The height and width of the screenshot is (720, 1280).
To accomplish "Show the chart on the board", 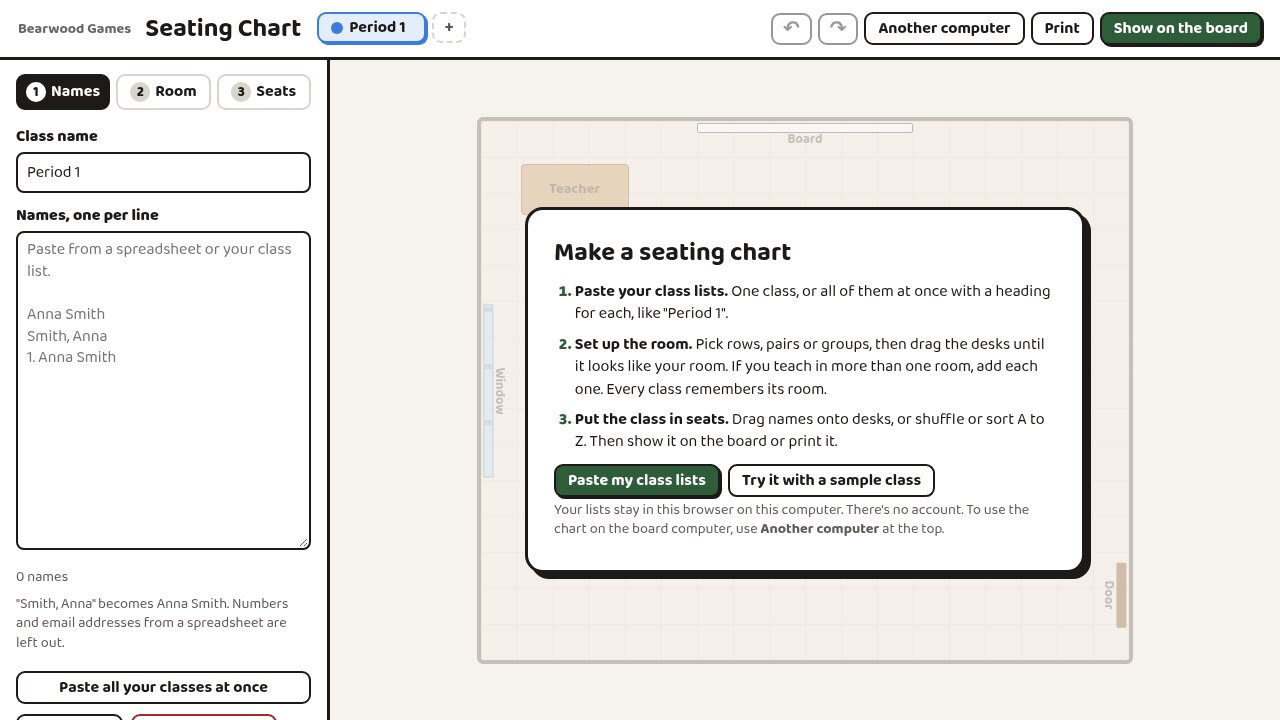I will (x=1180, y=28).
